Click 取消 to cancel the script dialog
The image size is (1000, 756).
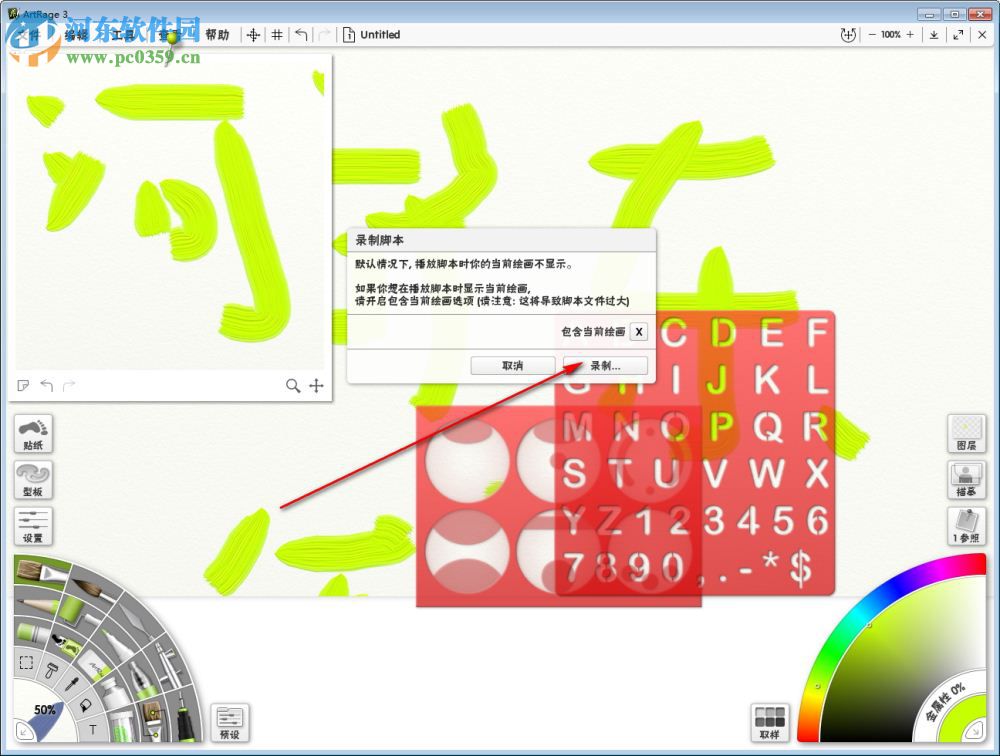(x=513, y=365)
